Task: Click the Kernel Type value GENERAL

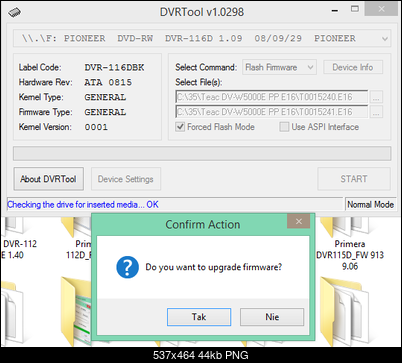Action: point(105,97)
